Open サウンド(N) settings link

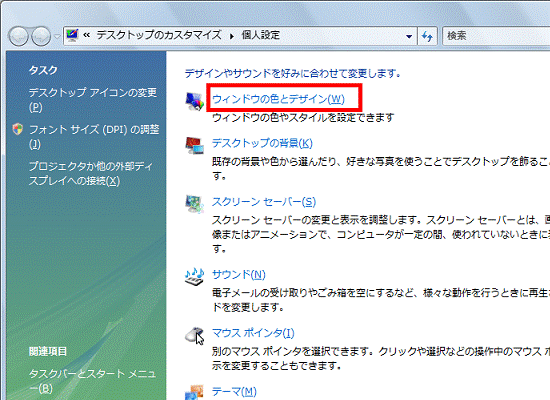click(239, 274)
